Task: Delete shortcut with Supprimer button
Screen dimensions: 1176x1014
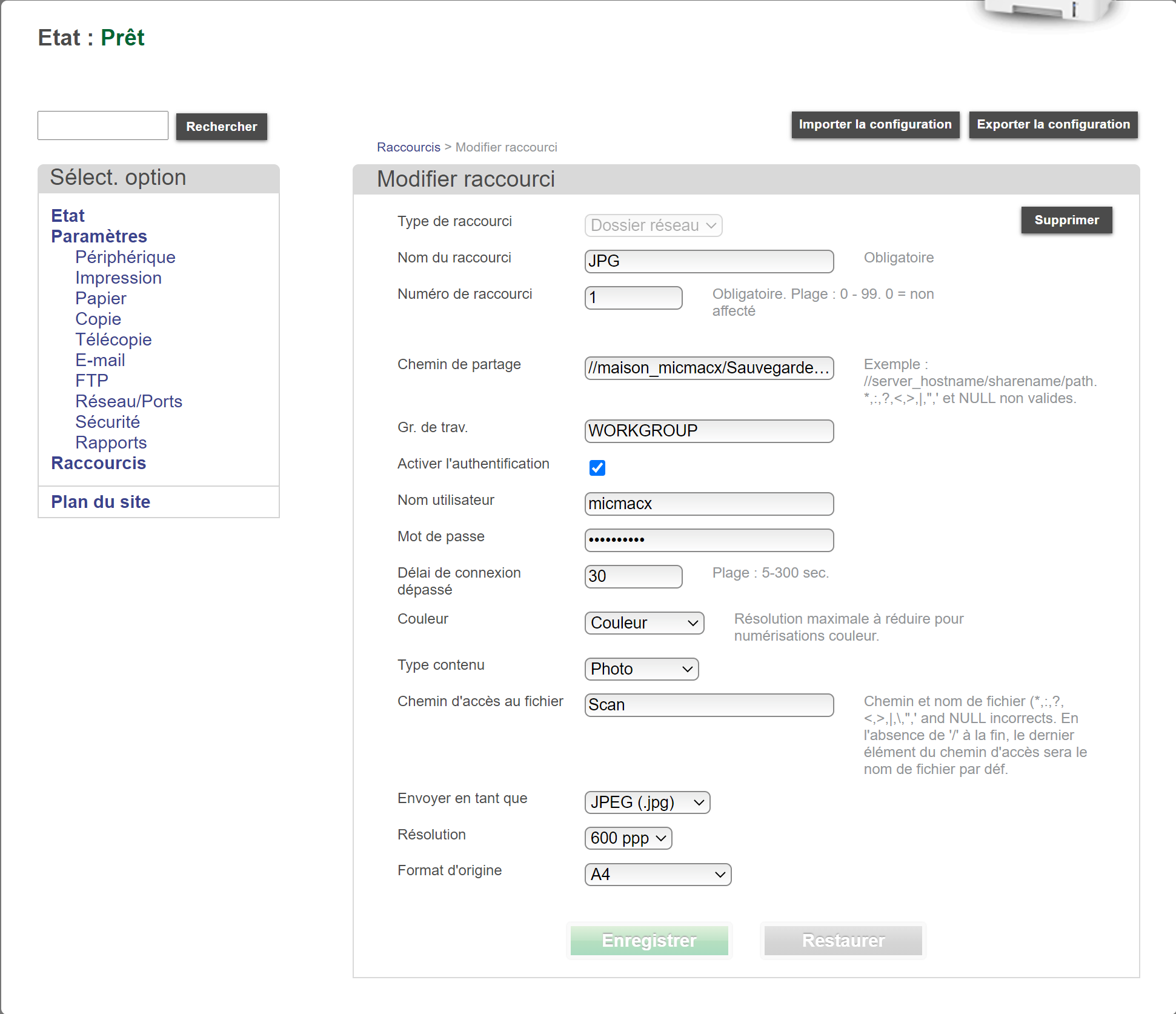Action: pyautogui.click(x=1066, y=220)
